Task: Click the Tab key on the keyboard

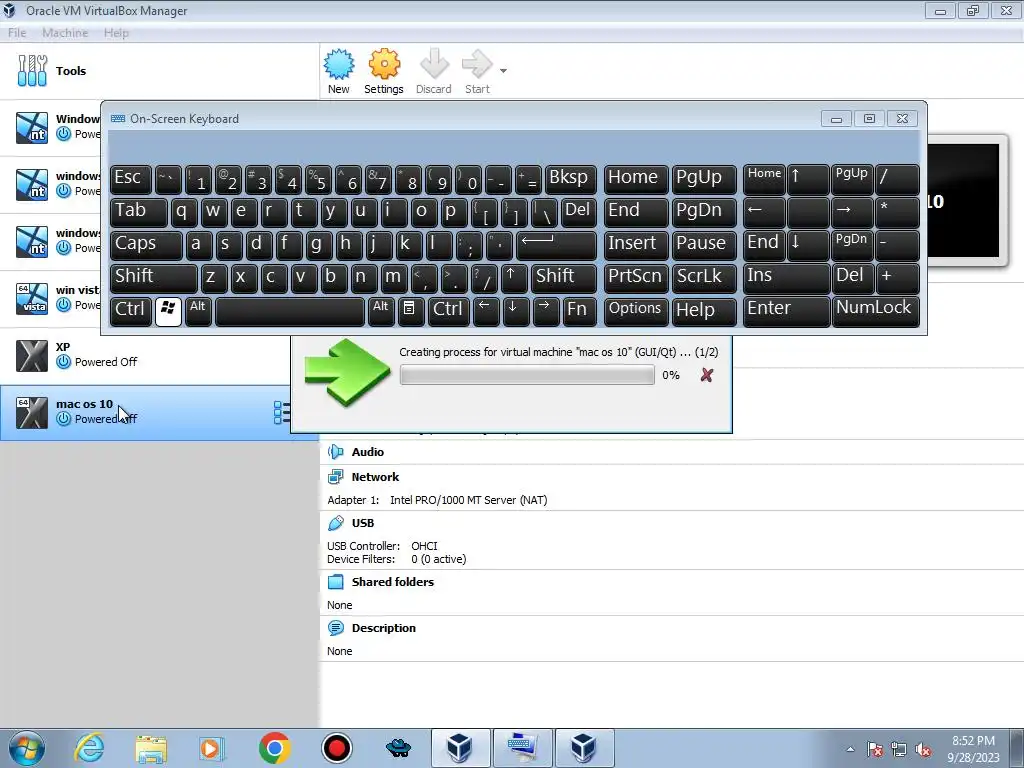Action: (138, 212)
